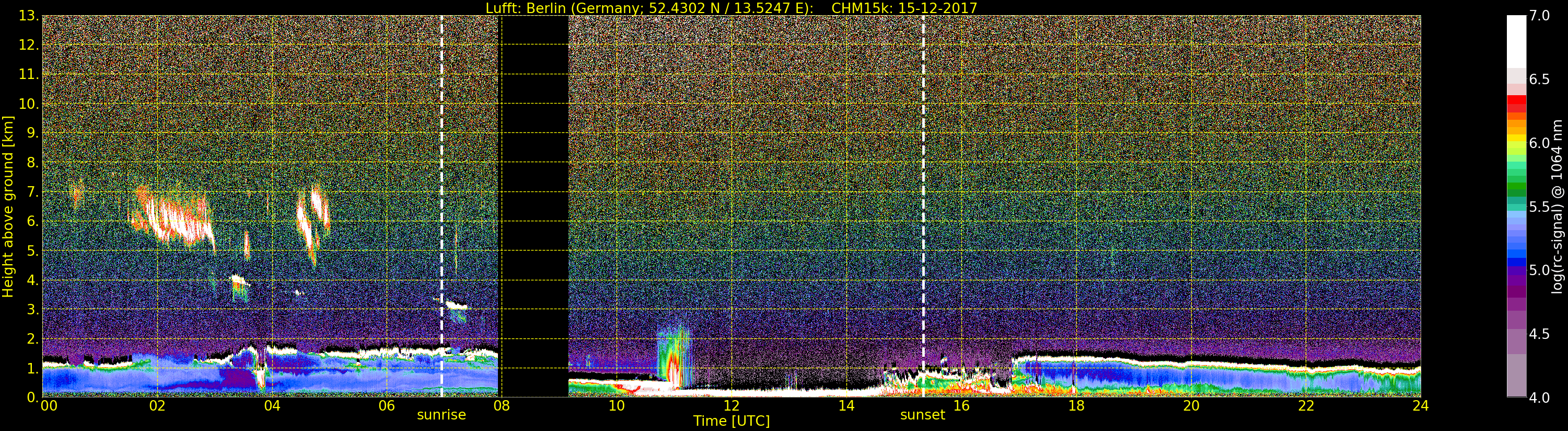Screen dimensions: 1568x431
Task: Click the 7.0 colorbar tick label
Action: click(x=1539, y=16)
